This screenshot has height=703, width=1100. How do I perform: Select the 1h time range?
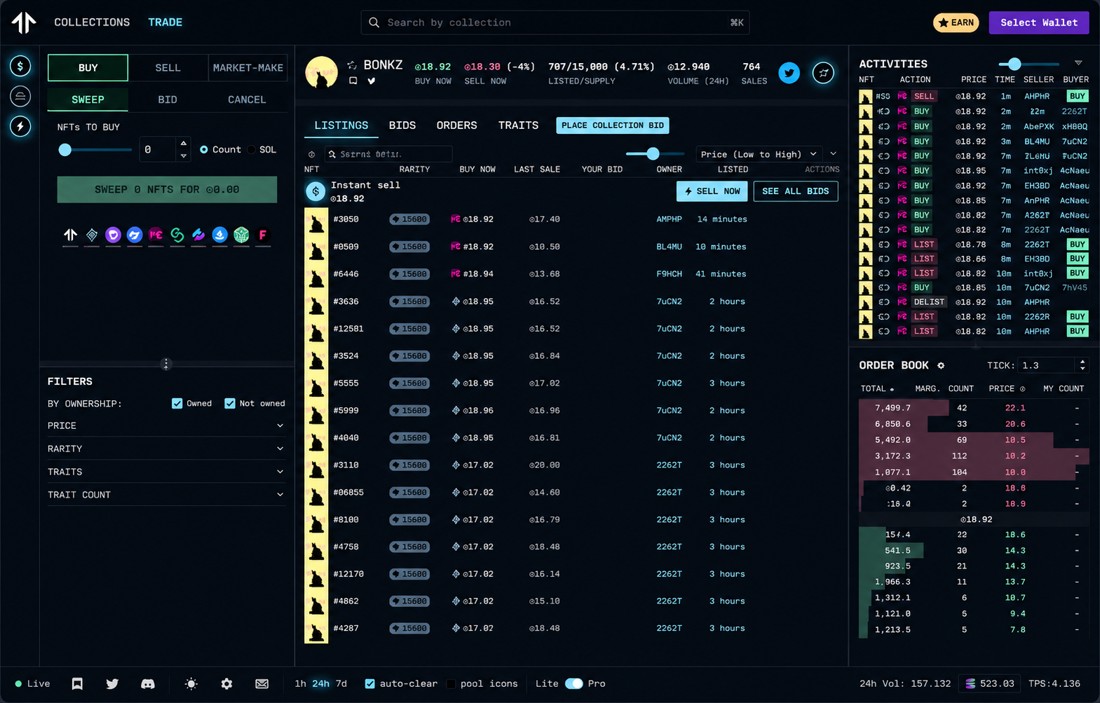pyautogui.click(x=300, y=683)
